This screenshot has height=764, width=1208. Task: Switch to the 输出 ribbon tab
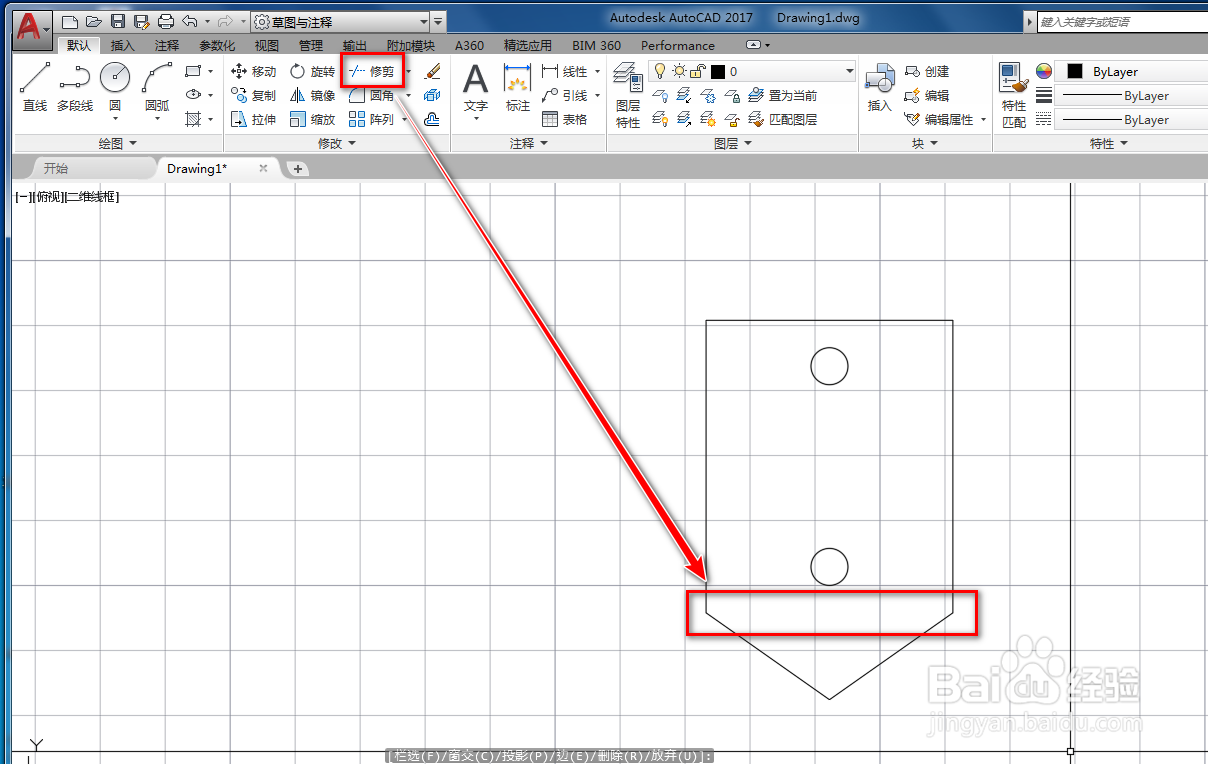tap(354, 45)
